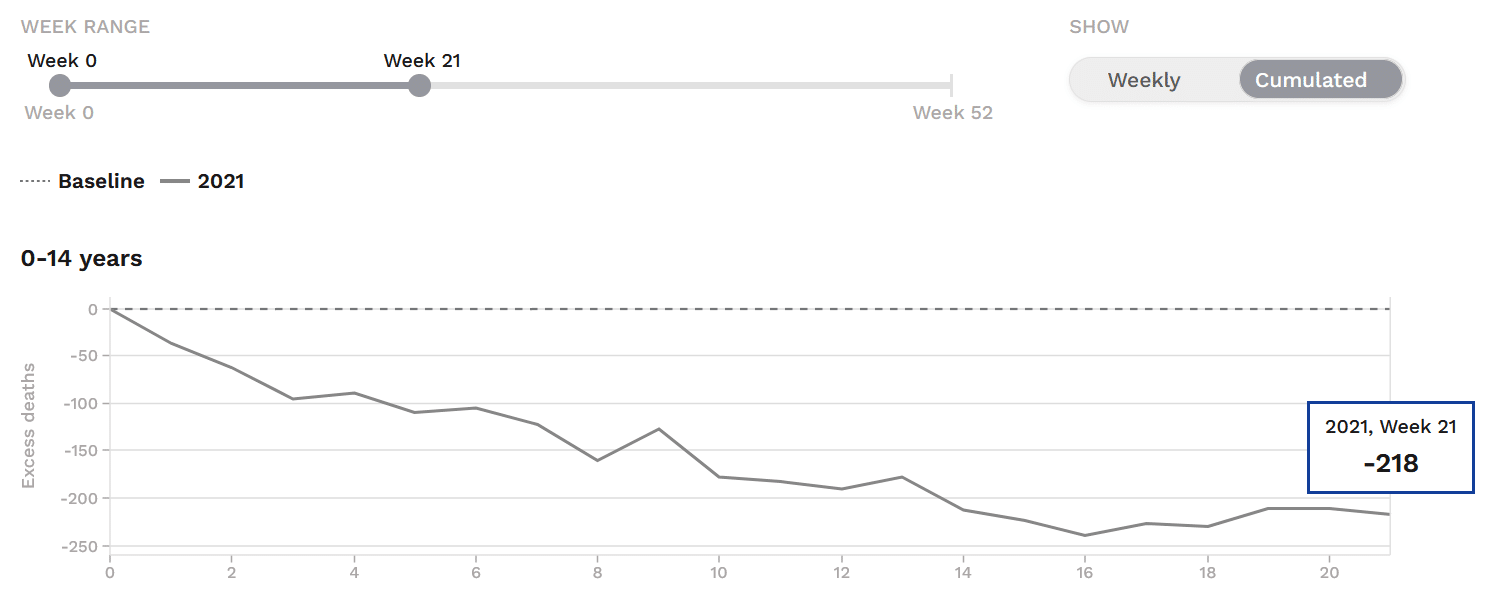Viewport: 1491px width, 600px height.
Task: Click the x-axis tick label 10
Action: coord(719,574)
